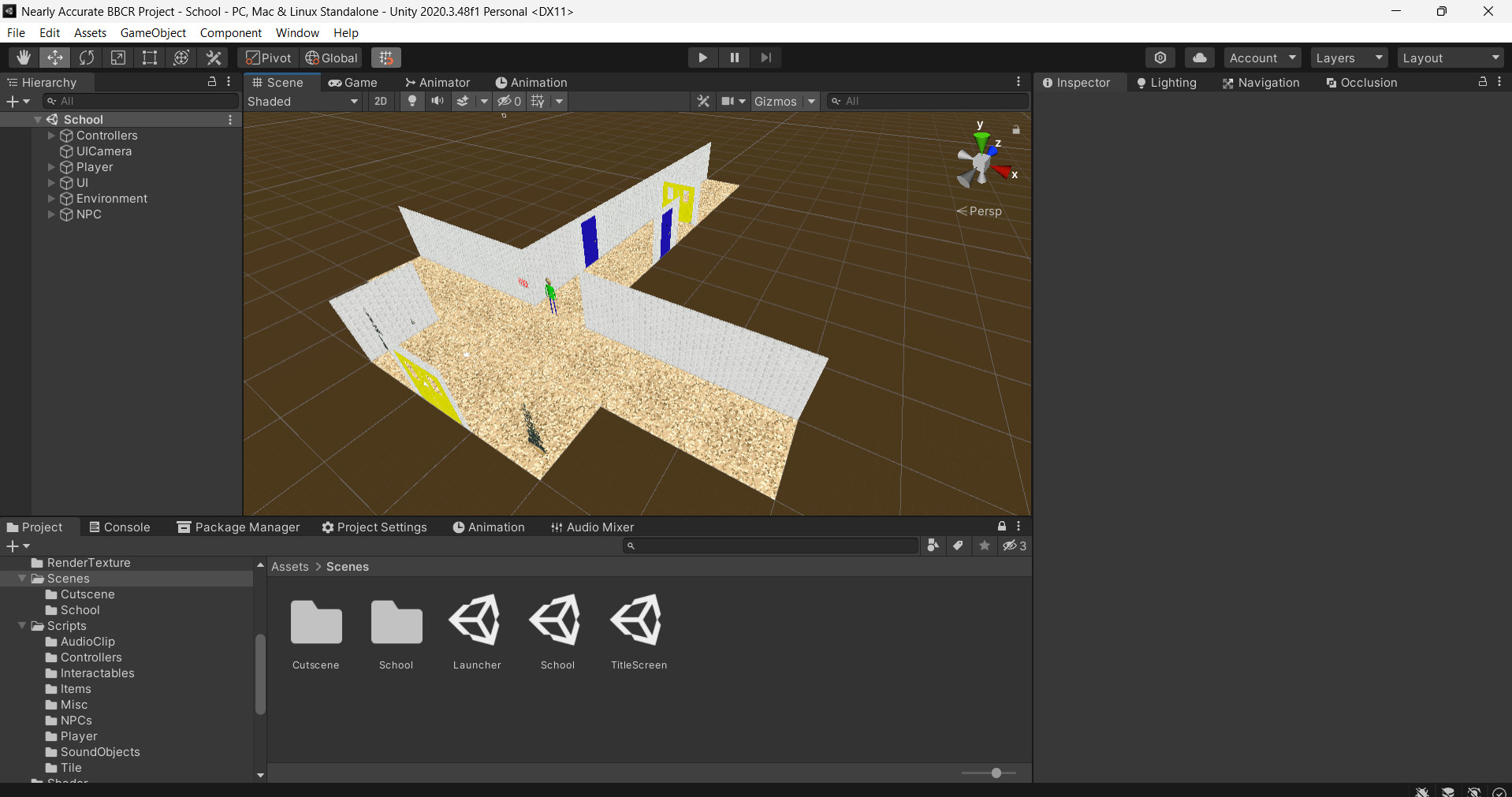Click the Hierarchy search field
The image size is (1512, 797).
(142, 101)
